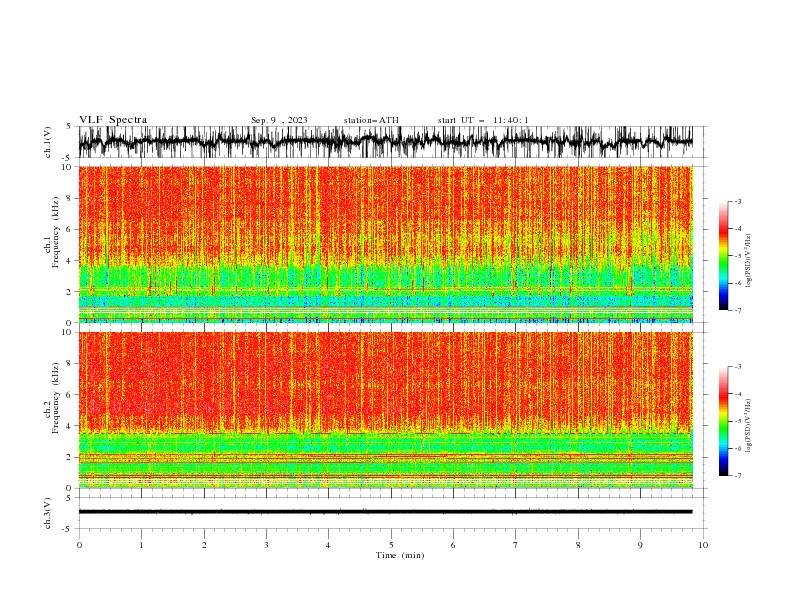Click the date "Sep. 9 , 2023"
792x612 pixels.
pyautogui.click(x=279, y=120)
